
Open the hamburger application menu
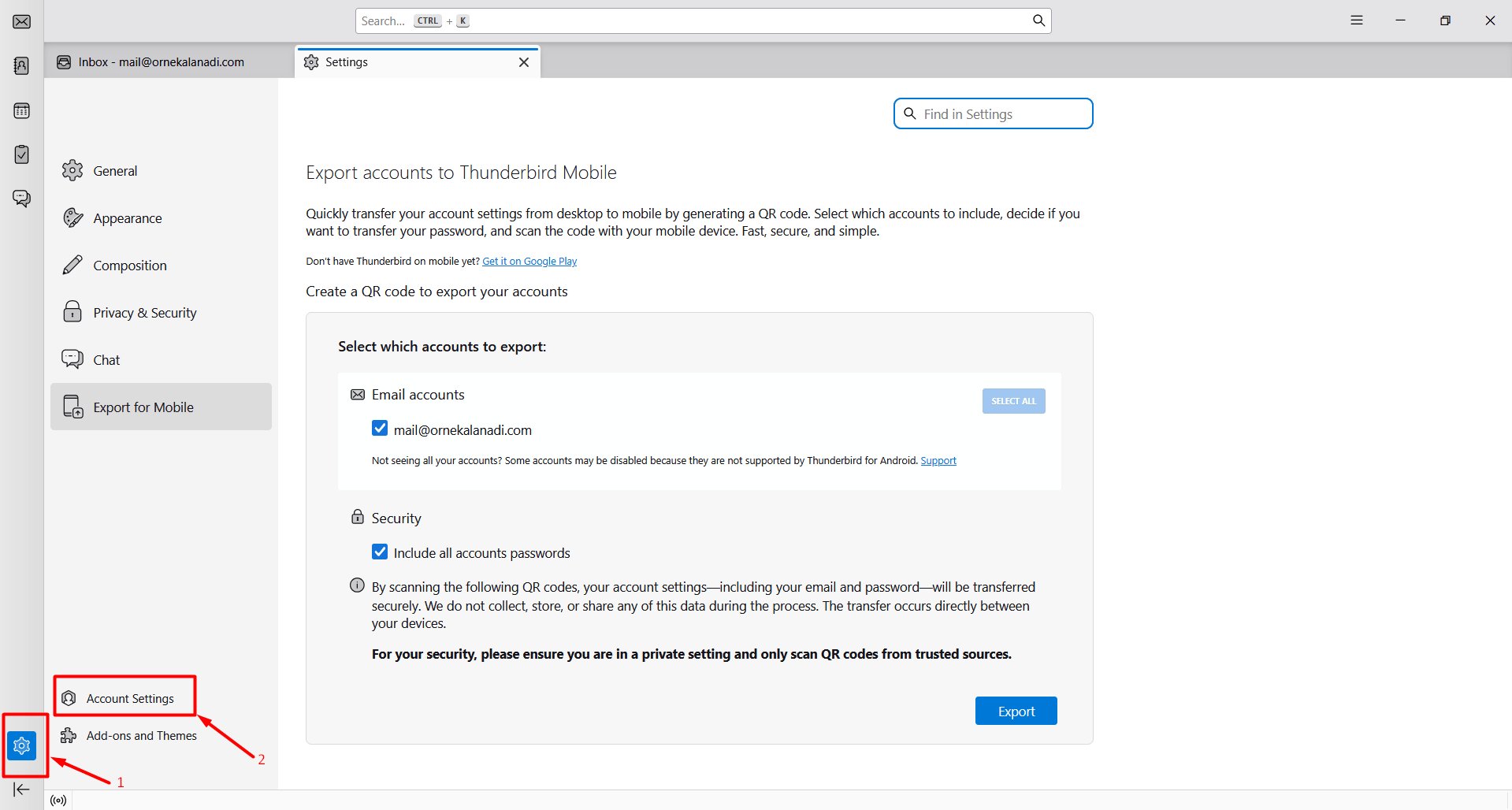tap(1357, 20)
